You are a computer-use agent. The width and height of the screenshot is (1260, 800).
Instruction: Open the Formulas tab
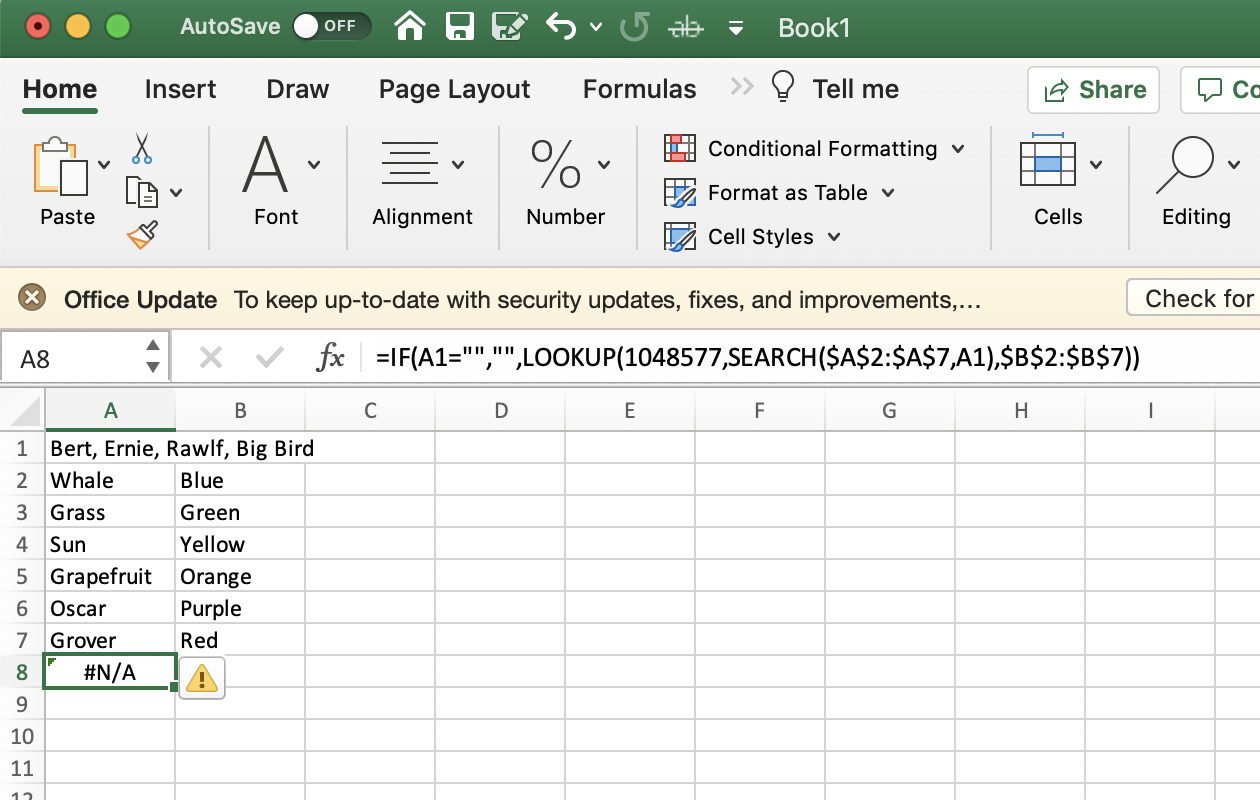click(640, 89)
